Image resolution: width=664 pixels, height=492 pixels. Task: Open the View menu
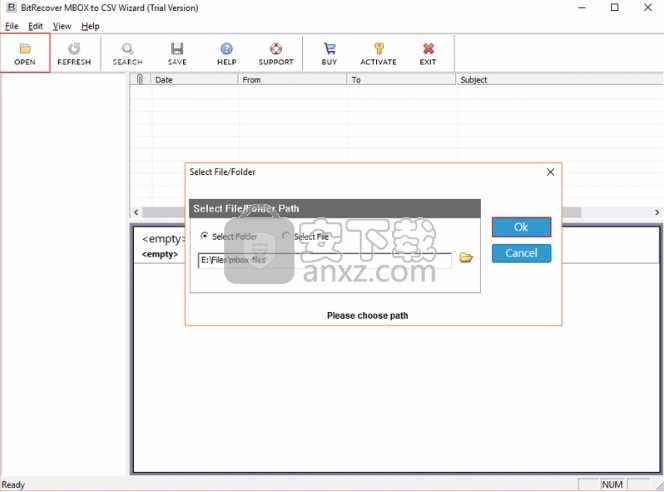point(62,26)
